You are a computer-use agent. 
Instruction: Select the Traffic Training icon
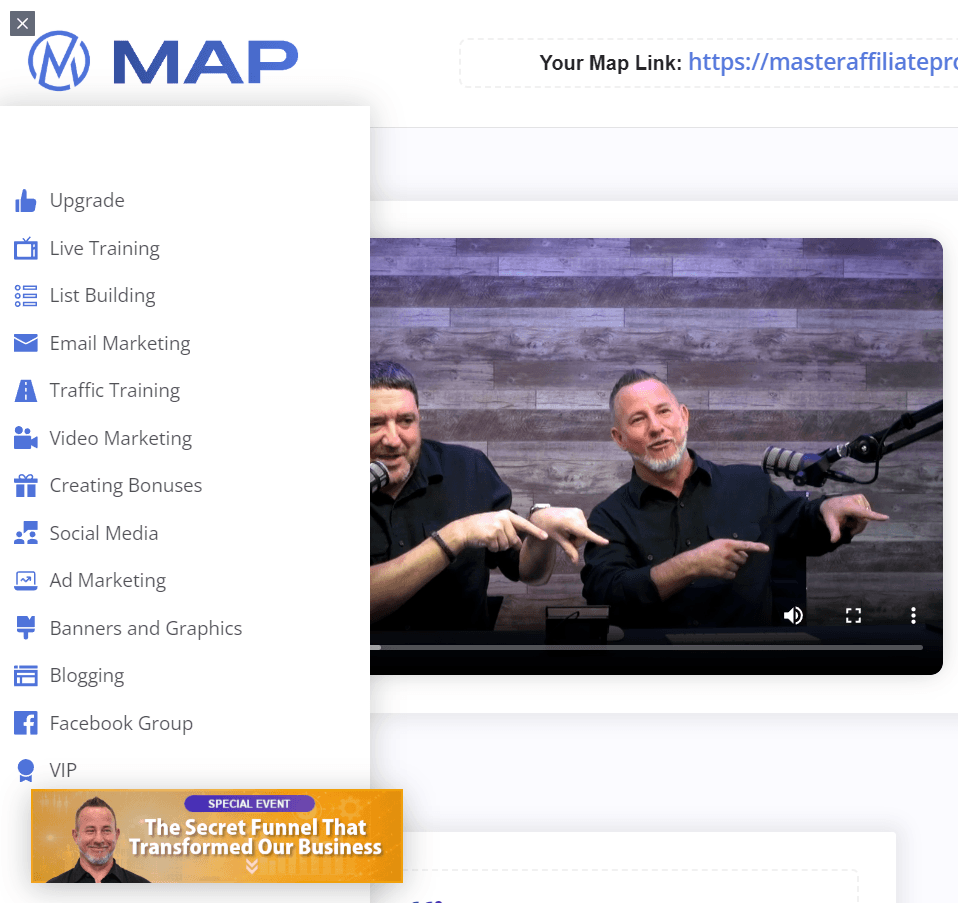[x=25, y=390]
